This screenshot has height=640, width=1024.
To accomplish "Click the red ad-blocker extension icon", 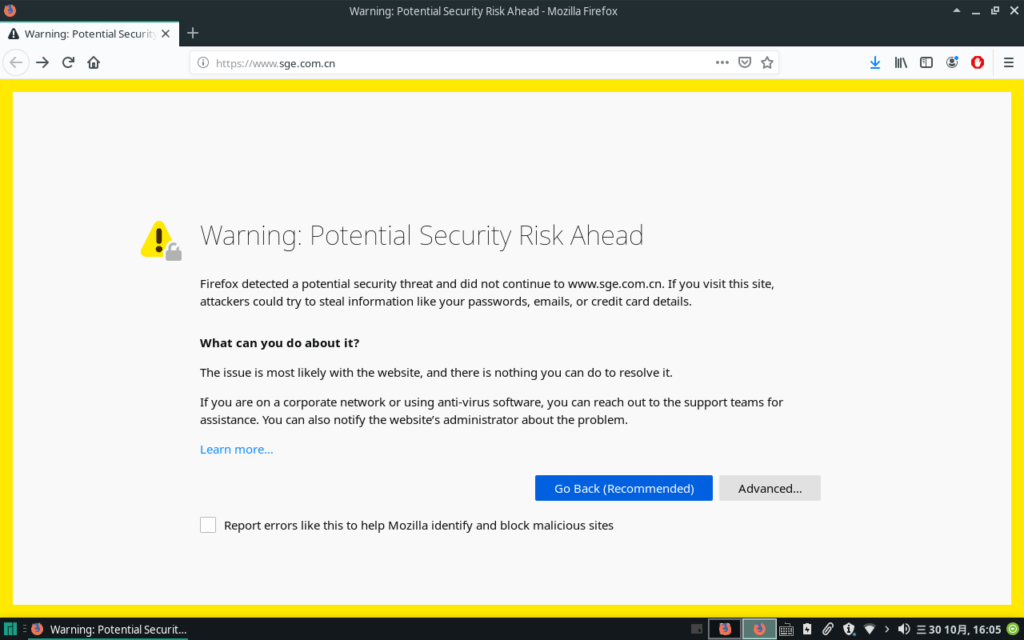I will click(x=977, y=62).
